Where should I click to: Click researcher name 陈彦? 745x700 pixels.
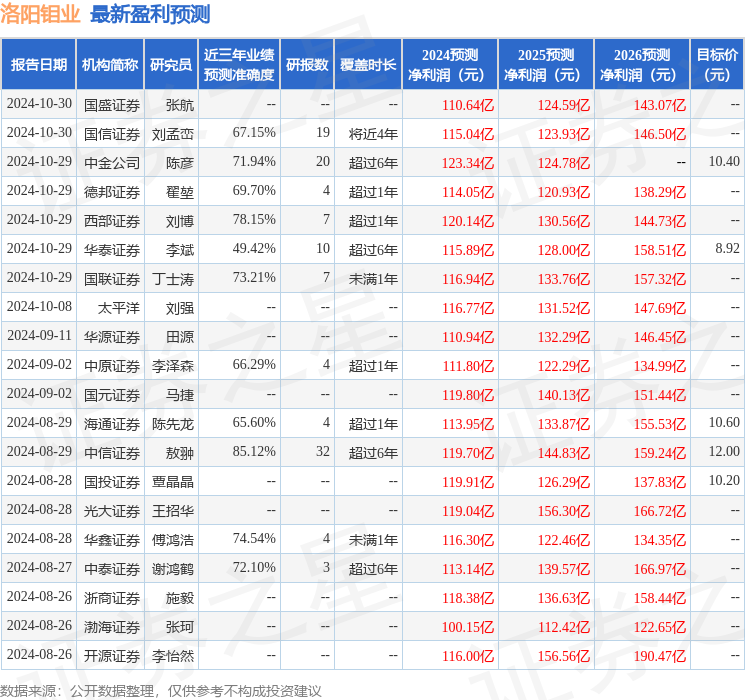click(x=180, y=163)
